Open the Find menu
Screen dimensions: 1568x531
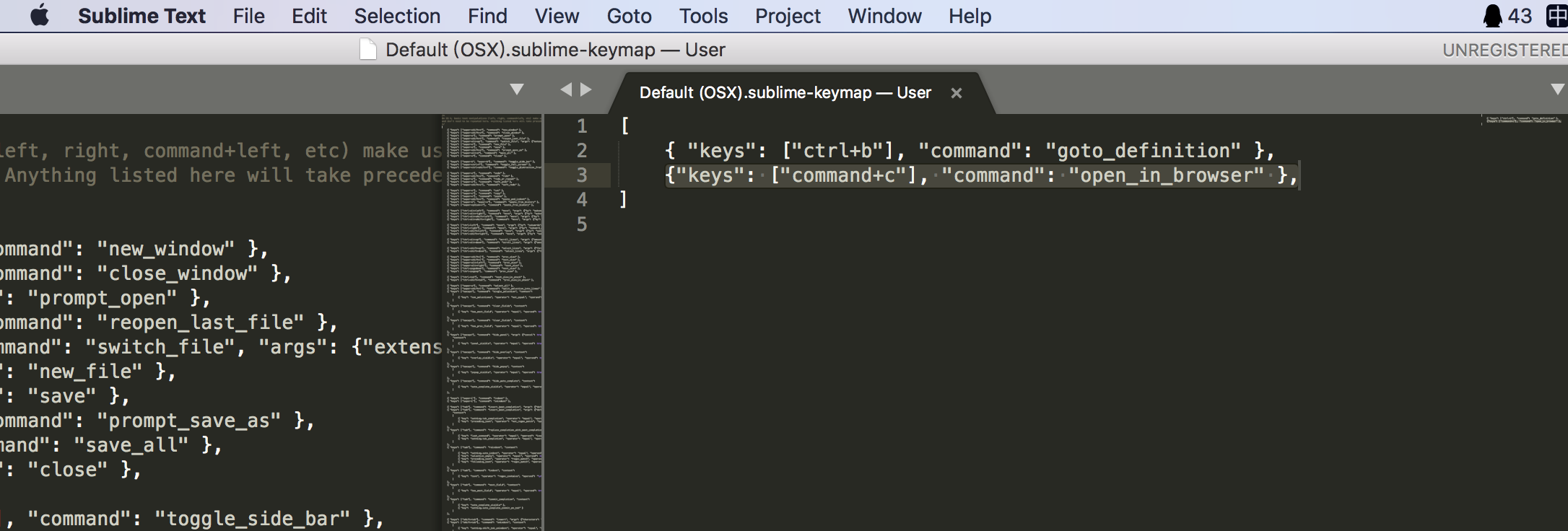coord(487,16)
